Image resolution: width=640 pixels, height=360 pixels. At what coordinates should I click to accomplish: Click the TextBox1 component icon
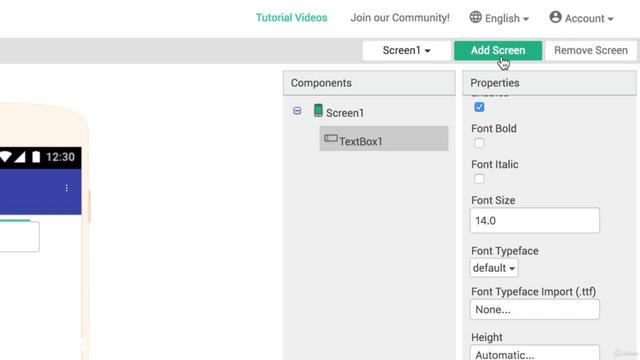point(331,139)
